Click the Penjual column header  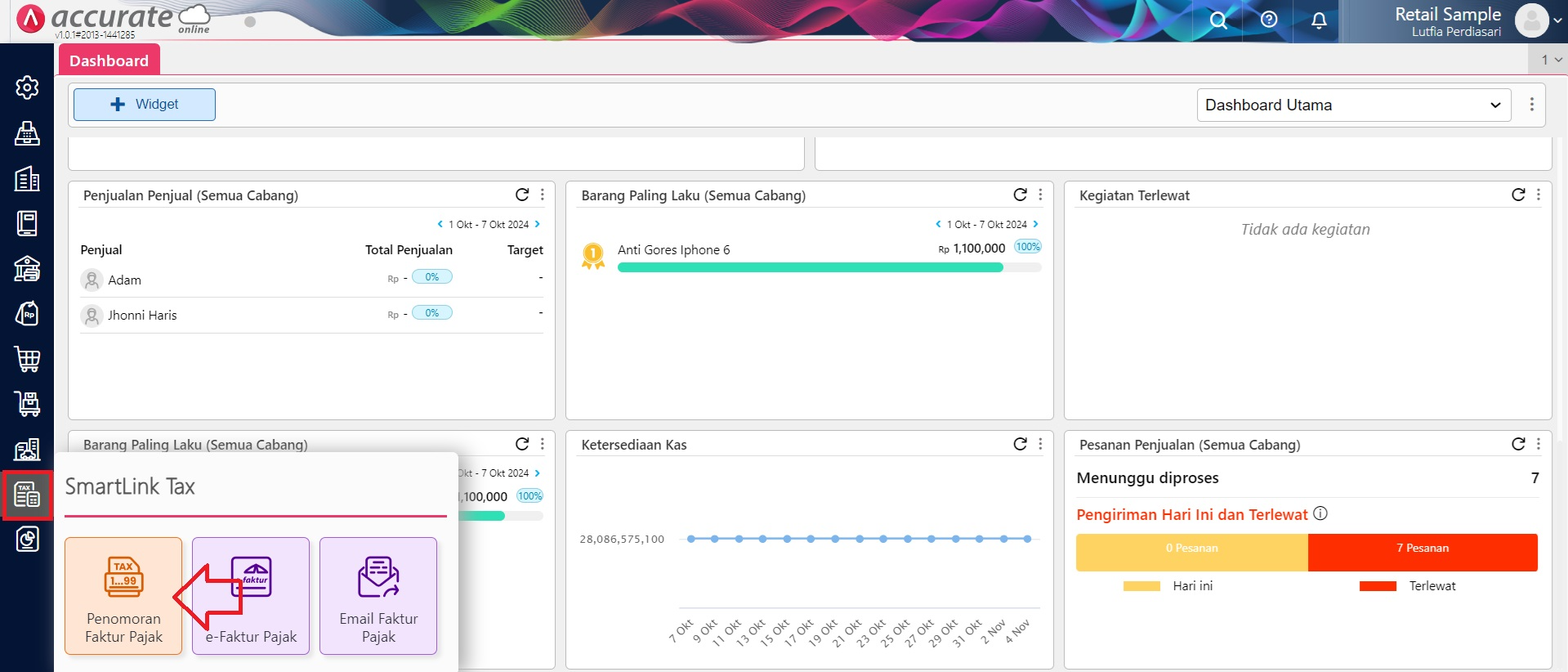101,250
